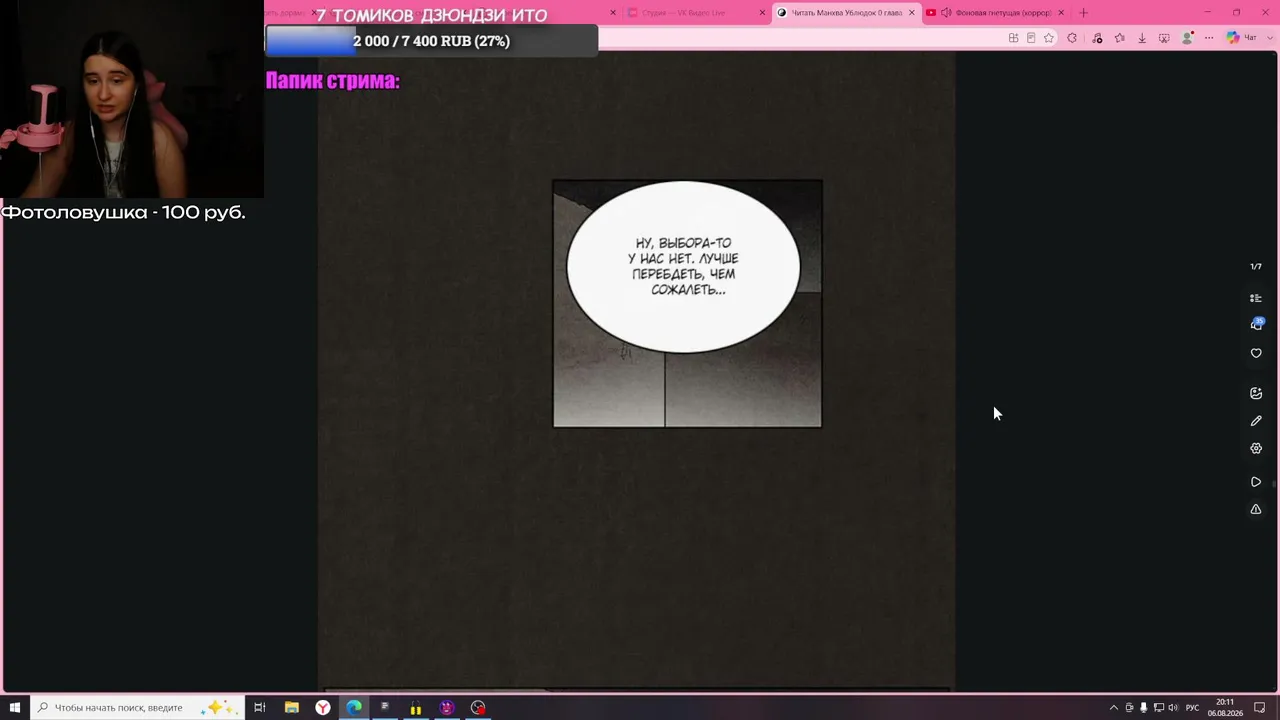Open the clock and calendar showing 20:11
Screen dimensions: 1280x720
1225,707
